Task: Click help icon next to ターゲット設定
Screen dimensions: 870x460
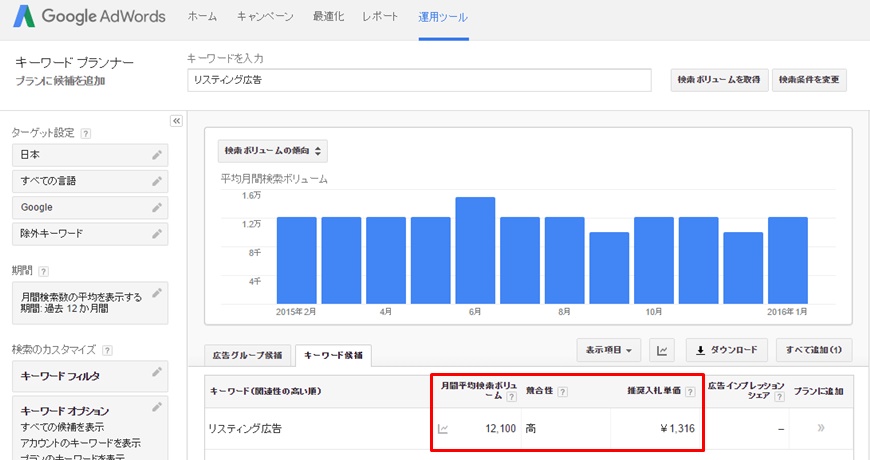Action: point(85,133)
